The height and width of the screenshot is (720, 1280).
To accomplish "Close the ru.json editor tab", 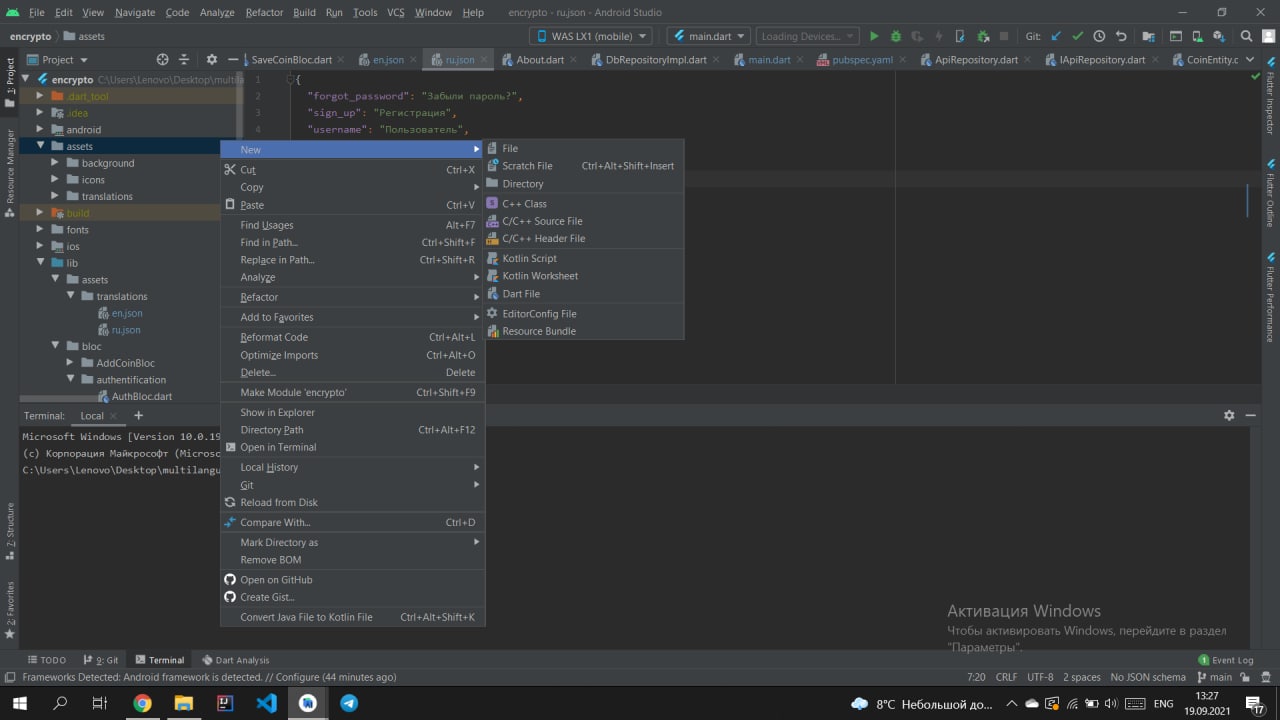I will click(485, 60).
